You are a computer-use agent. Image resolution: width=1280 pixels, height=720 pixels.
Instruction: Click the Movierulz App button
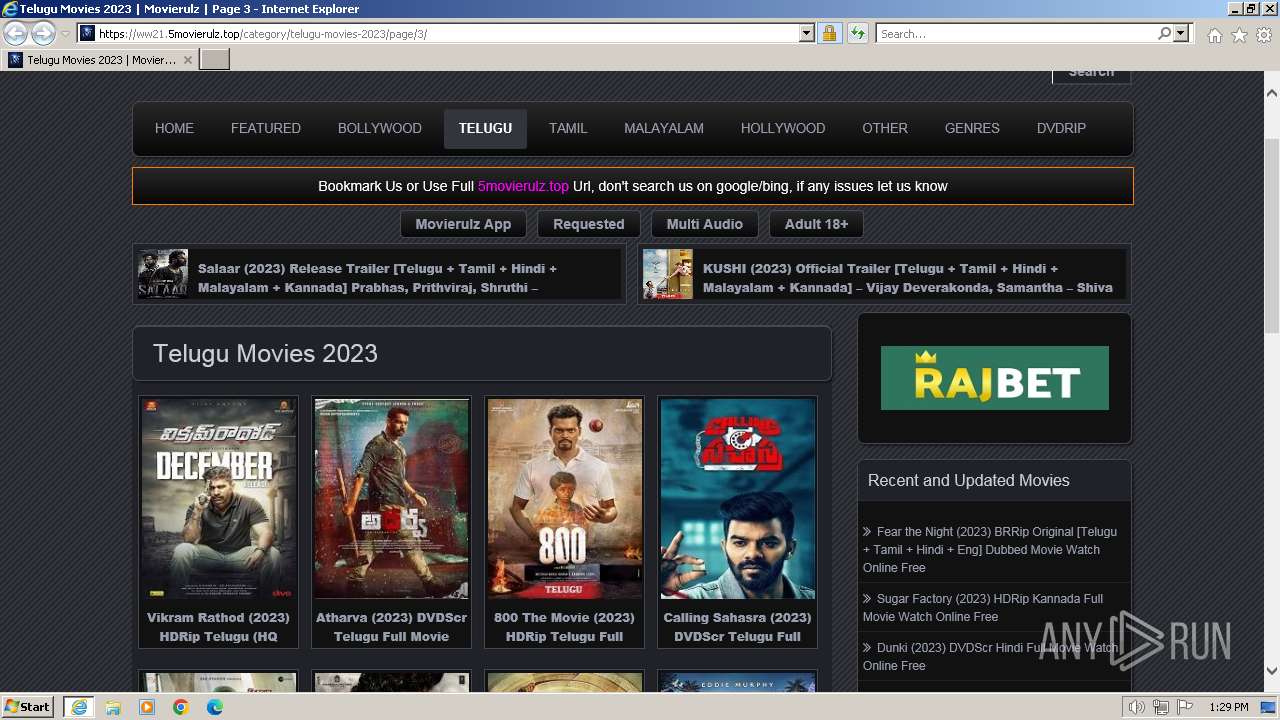[x=463, y=224]
